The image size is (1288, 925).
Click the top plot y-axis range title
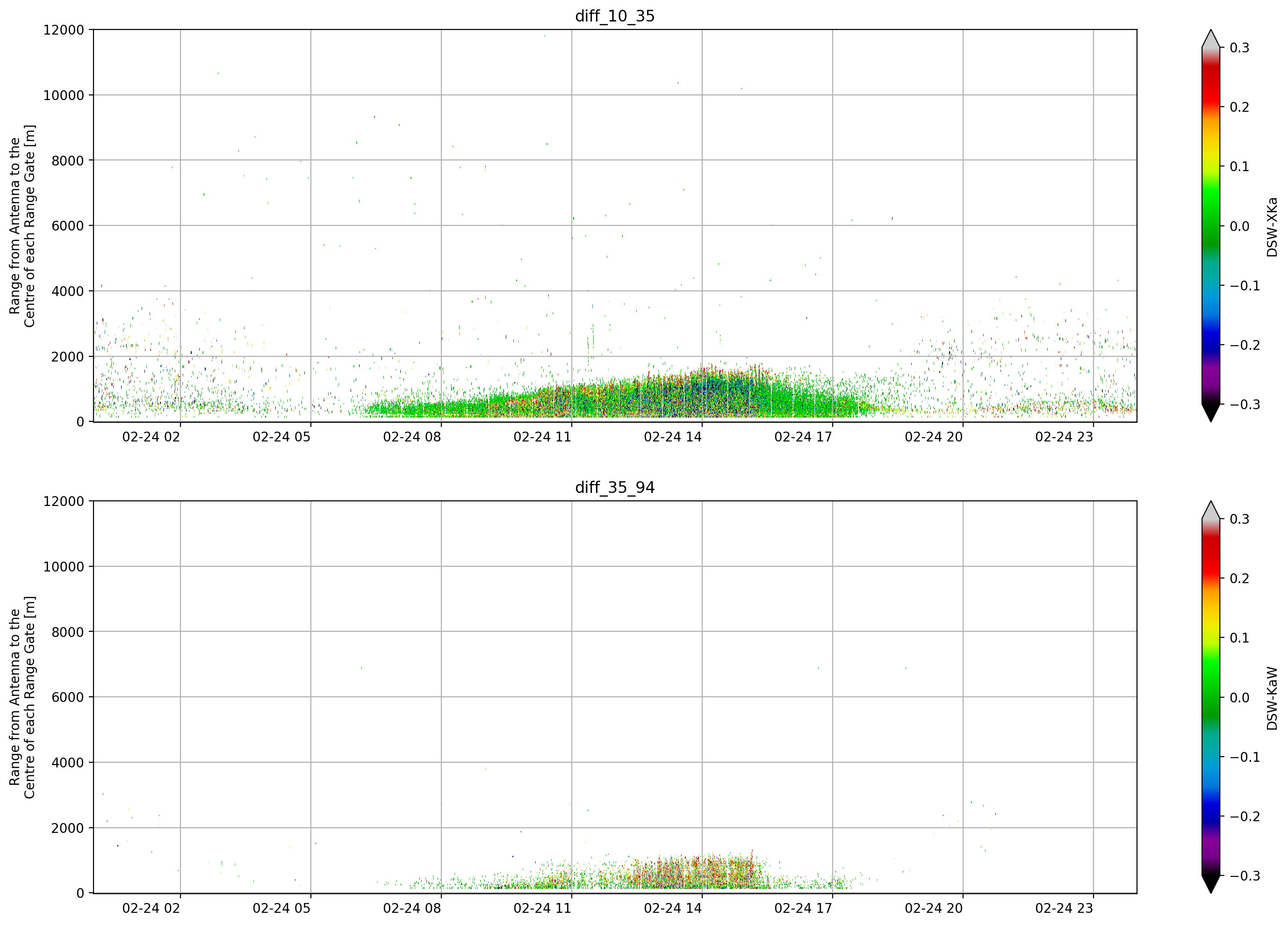click(22, 226)
